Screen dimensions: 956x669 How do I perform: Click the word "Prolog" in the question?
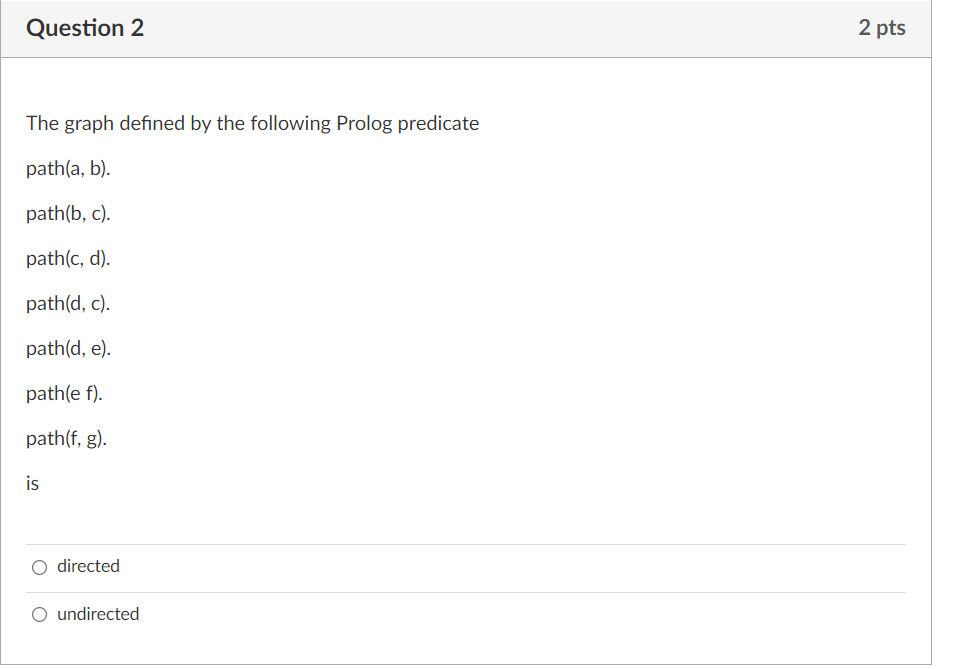click(364, 124)
